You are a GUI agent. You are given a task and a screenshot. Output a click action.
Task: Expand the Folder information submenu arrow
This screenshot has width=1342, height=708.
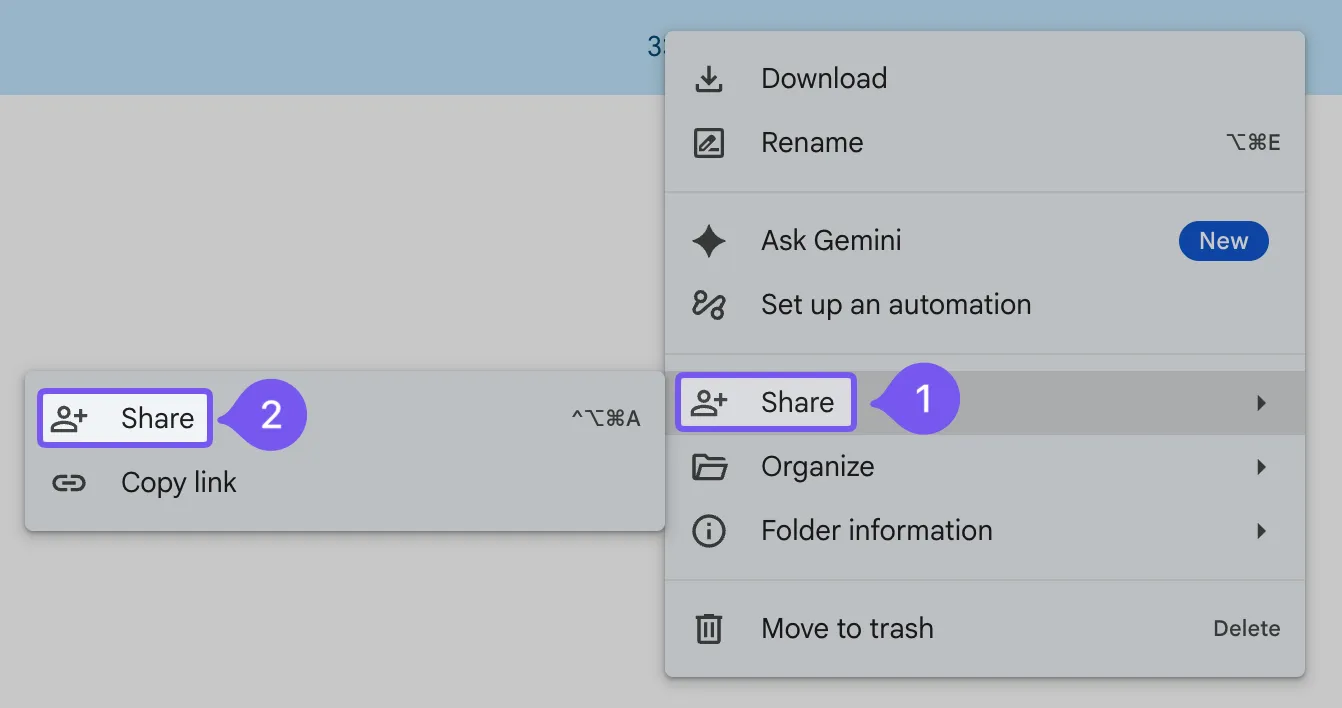[x=1262, y=531]
